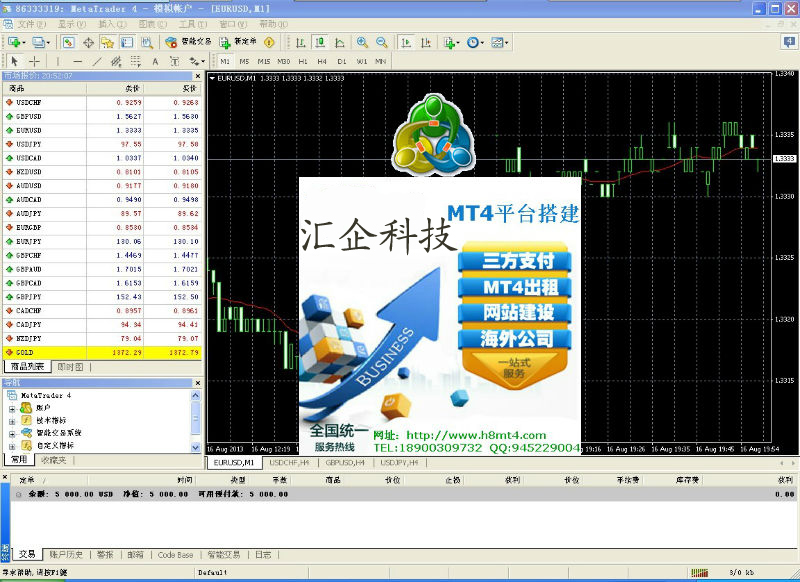Expand 智能交易系统 node in Navigator
This screenshot has height=582, width=800.
[12, 434]
